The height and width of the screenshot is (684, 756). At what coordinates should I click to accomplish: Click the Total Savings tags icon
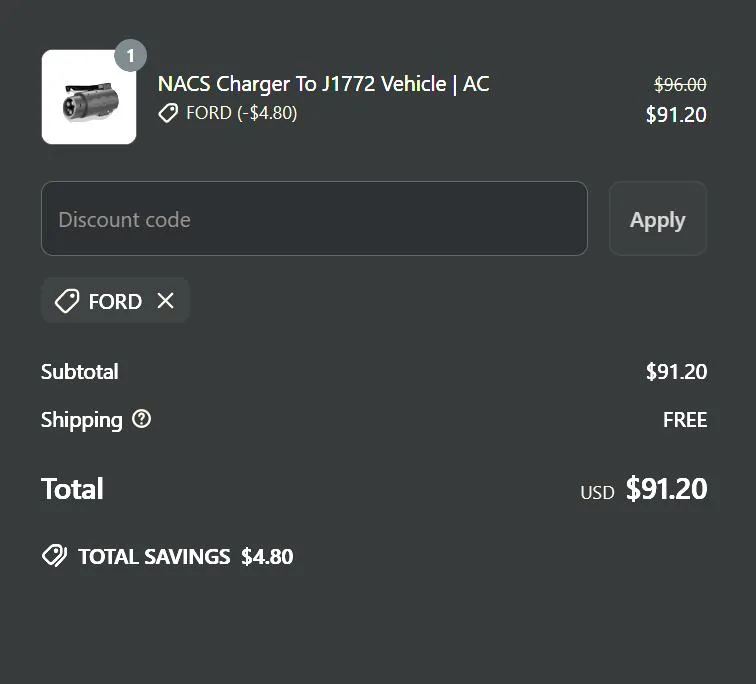tap(54, 556)
